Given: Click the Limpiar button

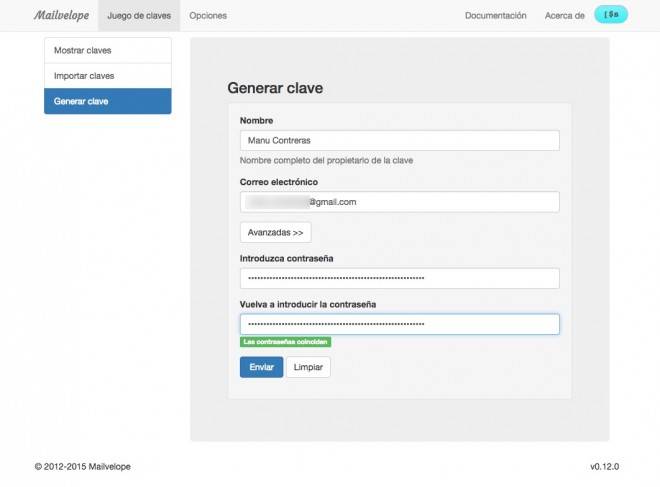Looking at the screenshot, I should 308,367.
